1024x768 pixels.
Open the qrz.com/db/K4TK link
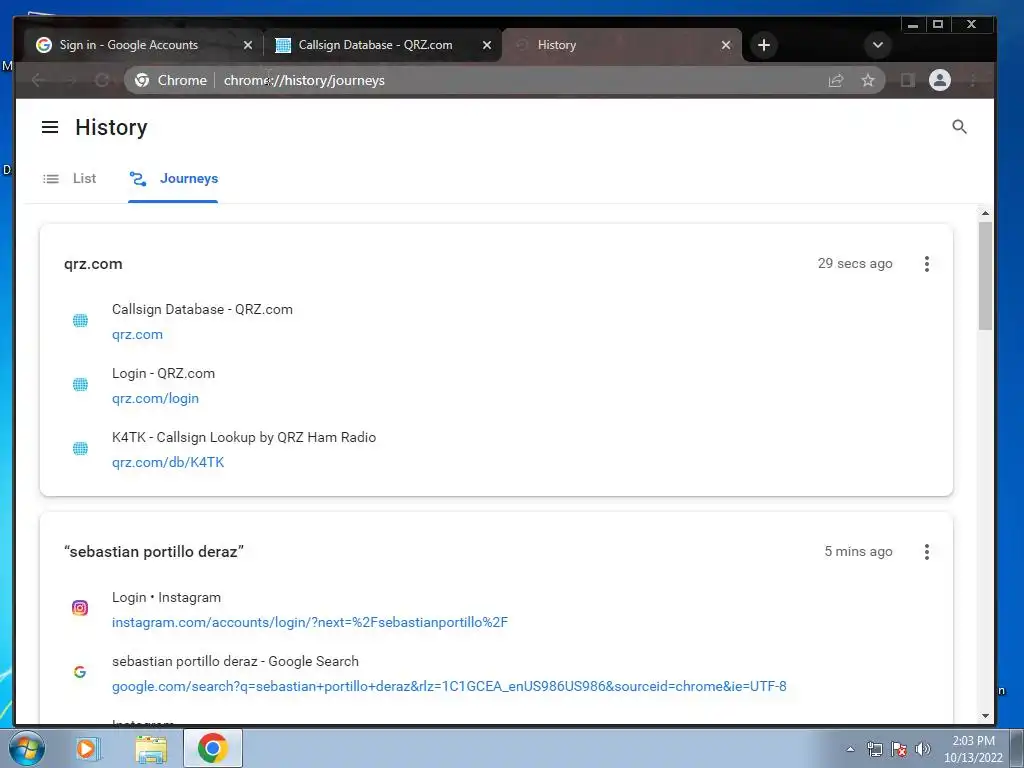(168, 462)
